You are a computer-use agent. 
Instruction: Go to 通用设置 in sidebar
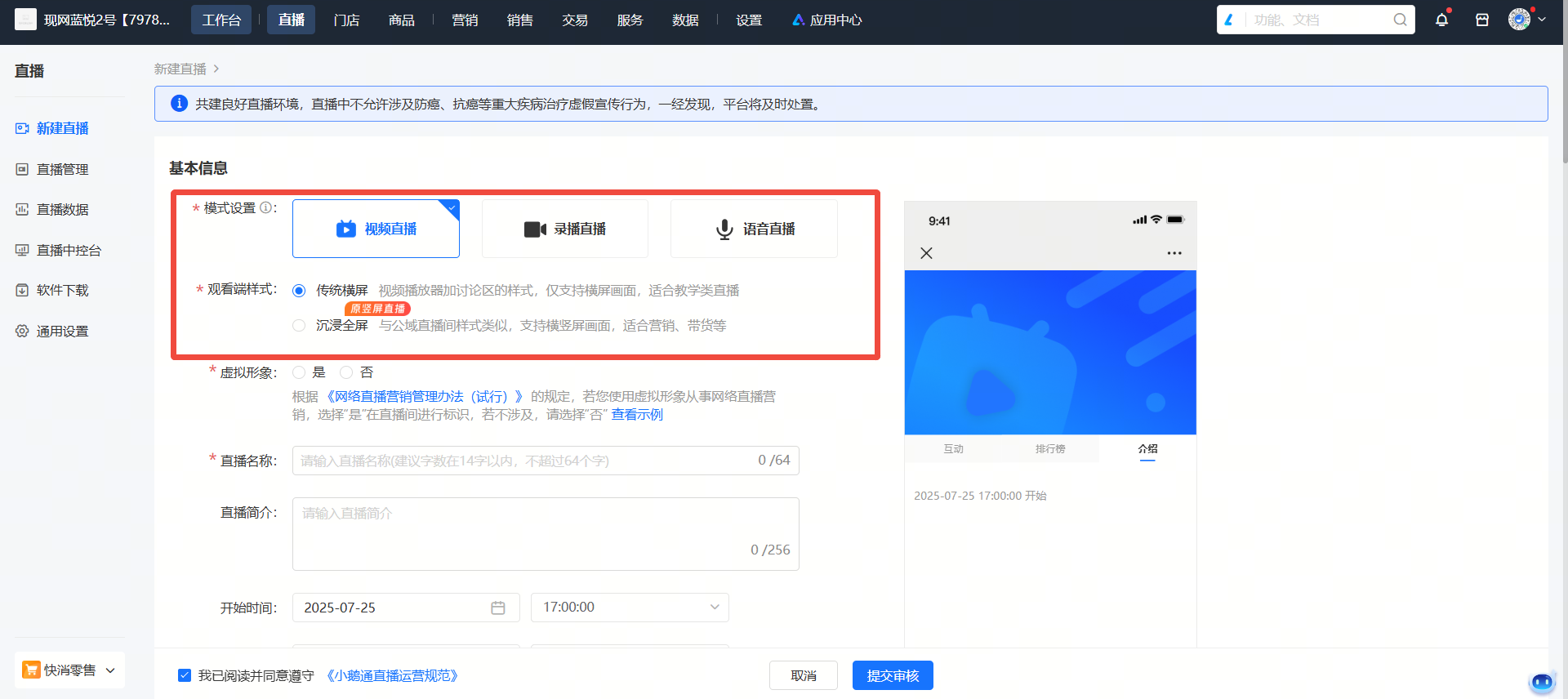[x=63, y=331]
